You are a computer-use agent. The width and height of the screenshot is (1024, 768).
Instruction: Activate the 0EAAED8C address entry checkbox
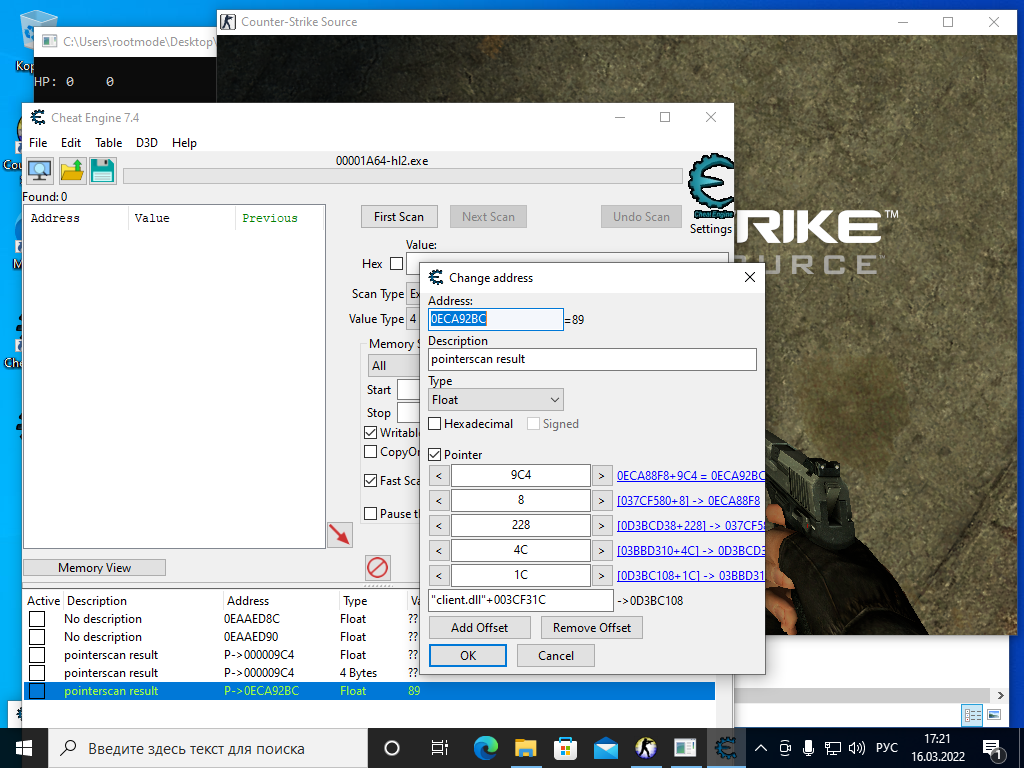tap(37, 619)
